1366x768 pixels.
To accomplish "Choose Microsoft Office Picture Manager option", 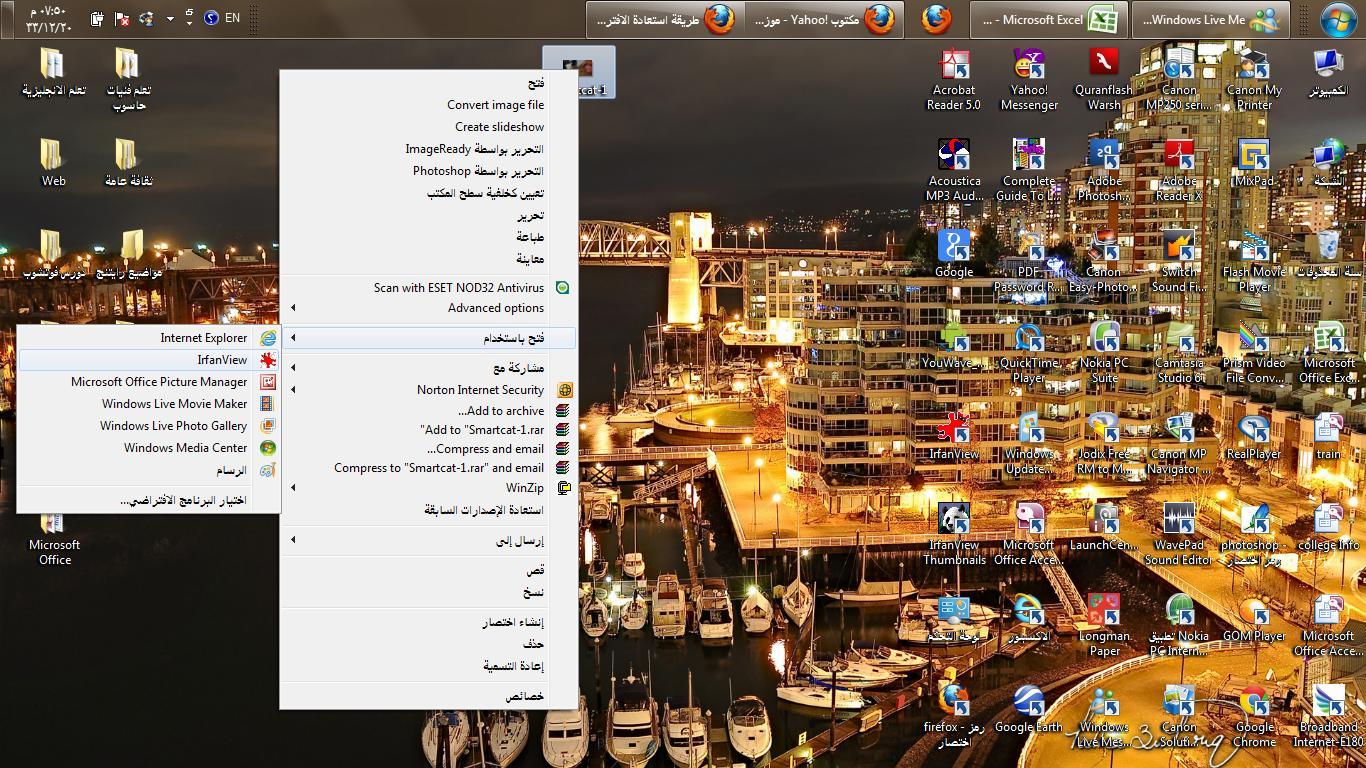I will click(149, 382).
